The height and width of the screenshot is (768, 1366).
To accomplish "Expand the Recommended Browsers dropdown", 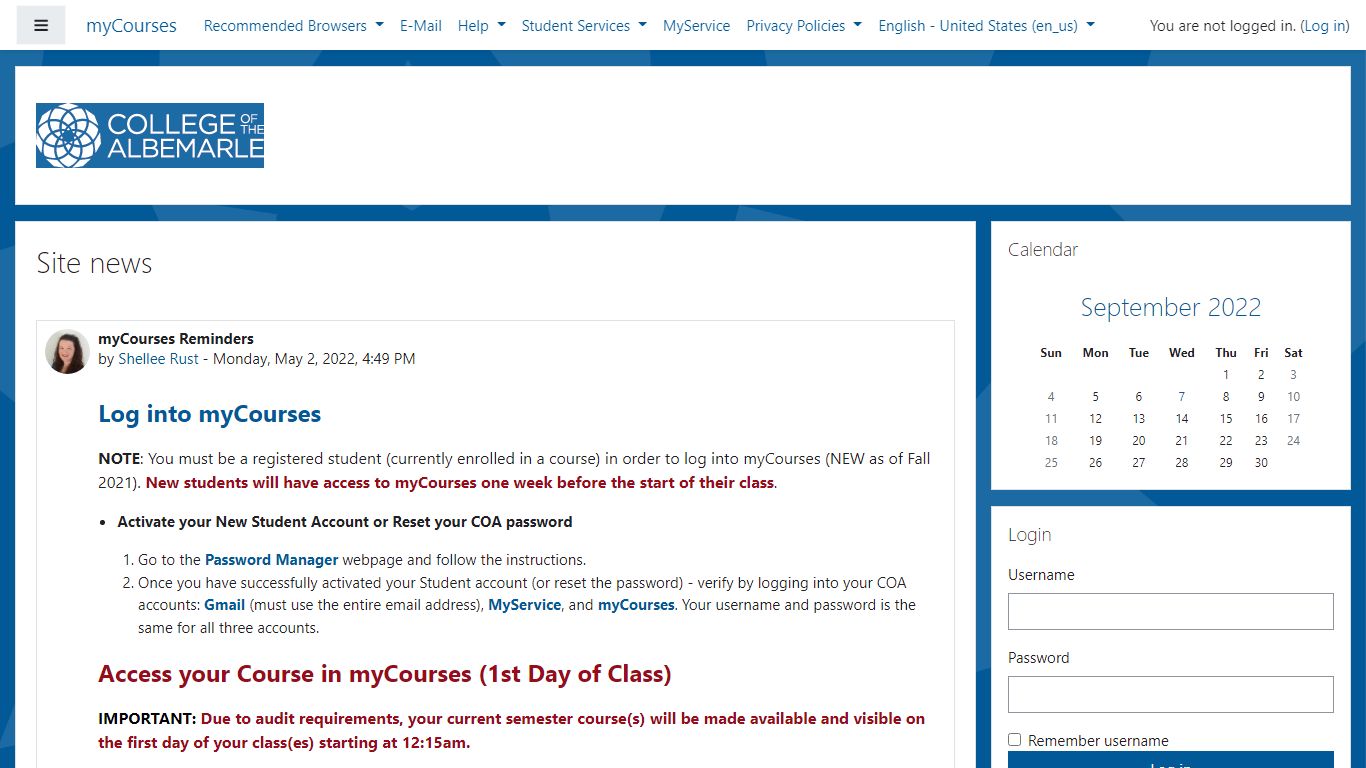I will (293, 25).
